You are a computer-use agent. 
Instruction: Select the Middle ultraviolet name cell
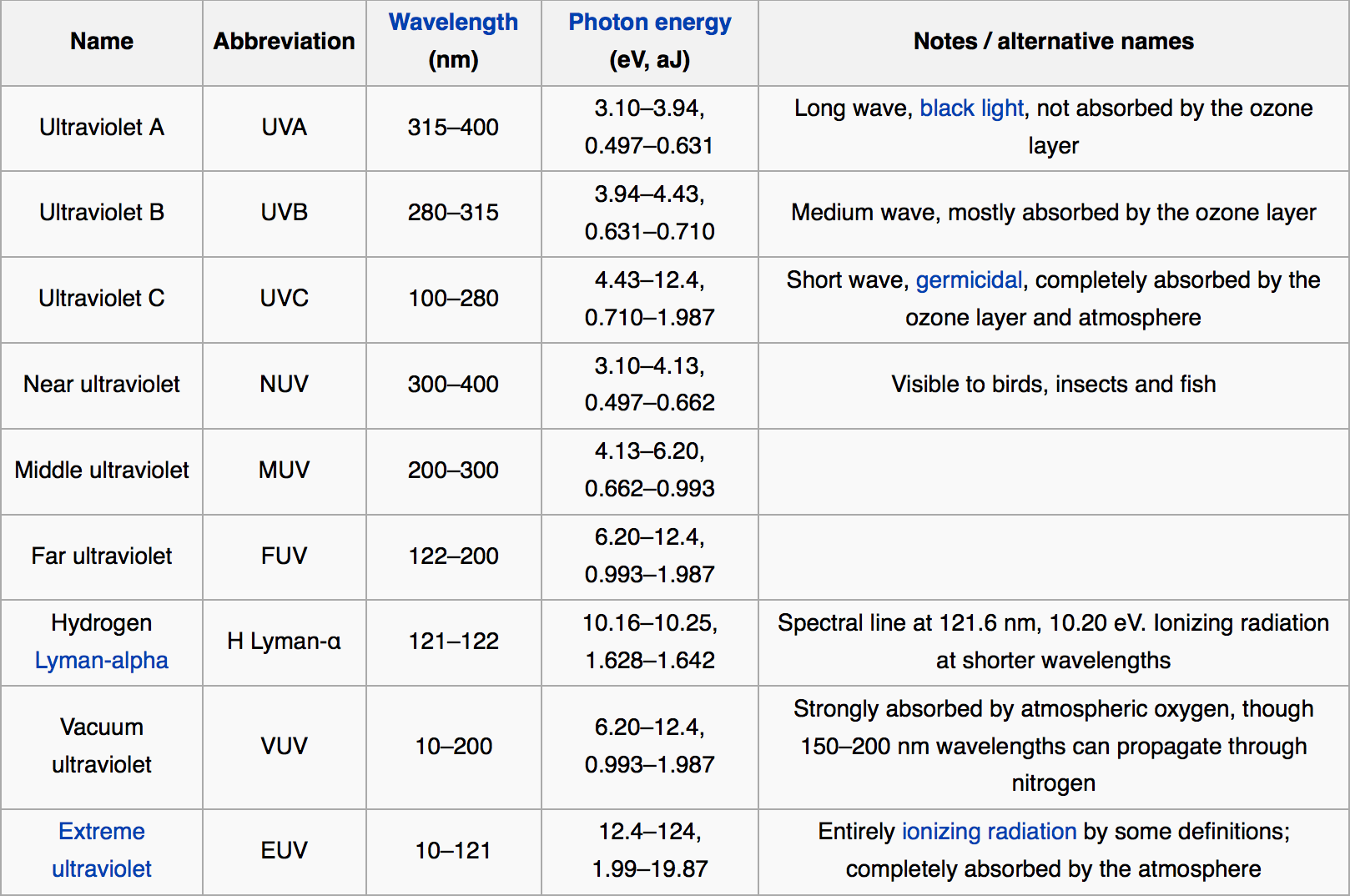[102, 471]
